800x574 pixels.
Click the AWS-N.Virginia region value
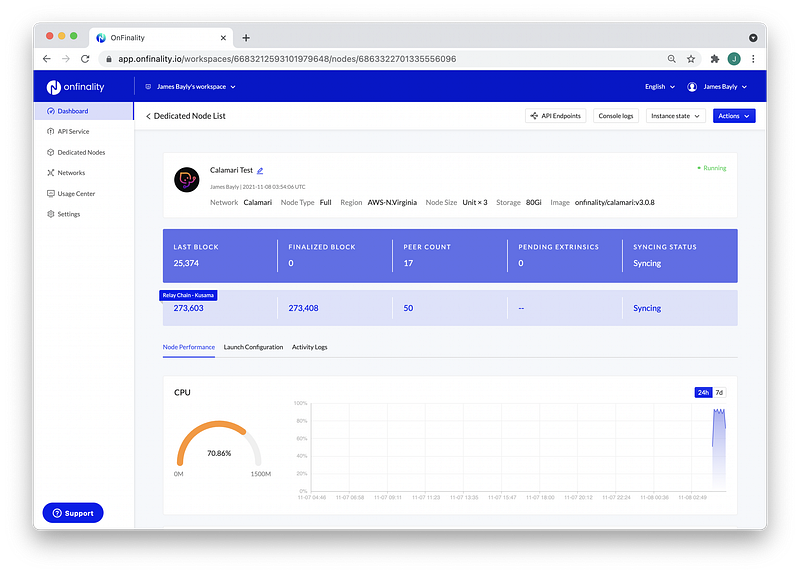click(392, 203)
